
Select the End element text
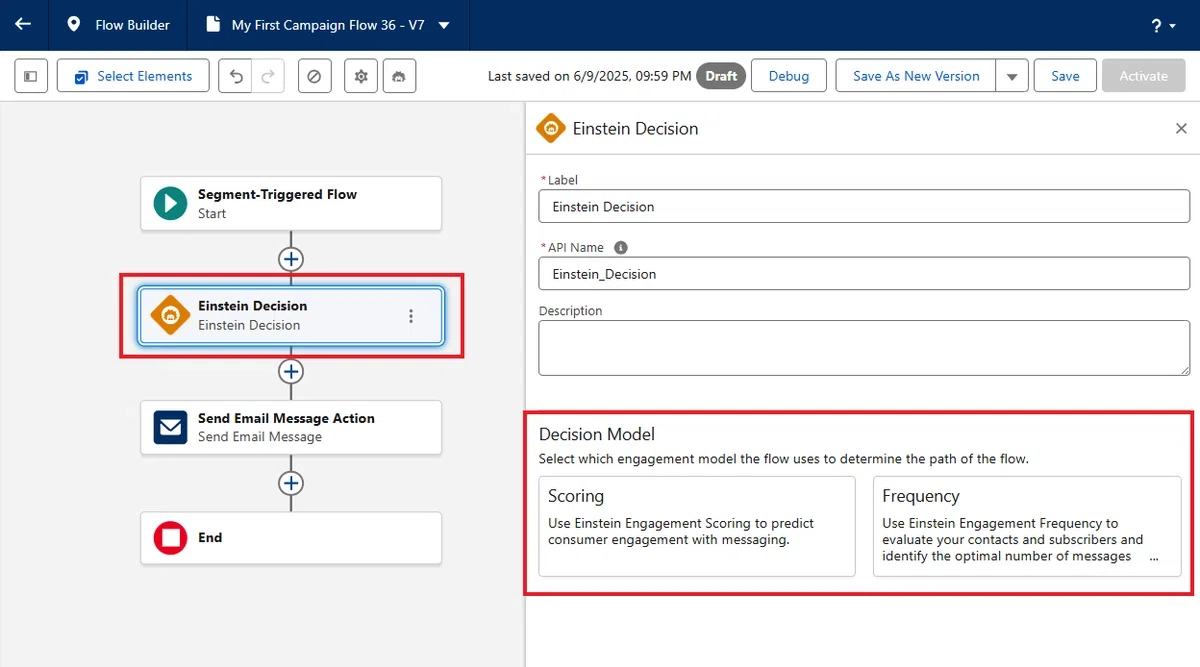pos(210,538)
